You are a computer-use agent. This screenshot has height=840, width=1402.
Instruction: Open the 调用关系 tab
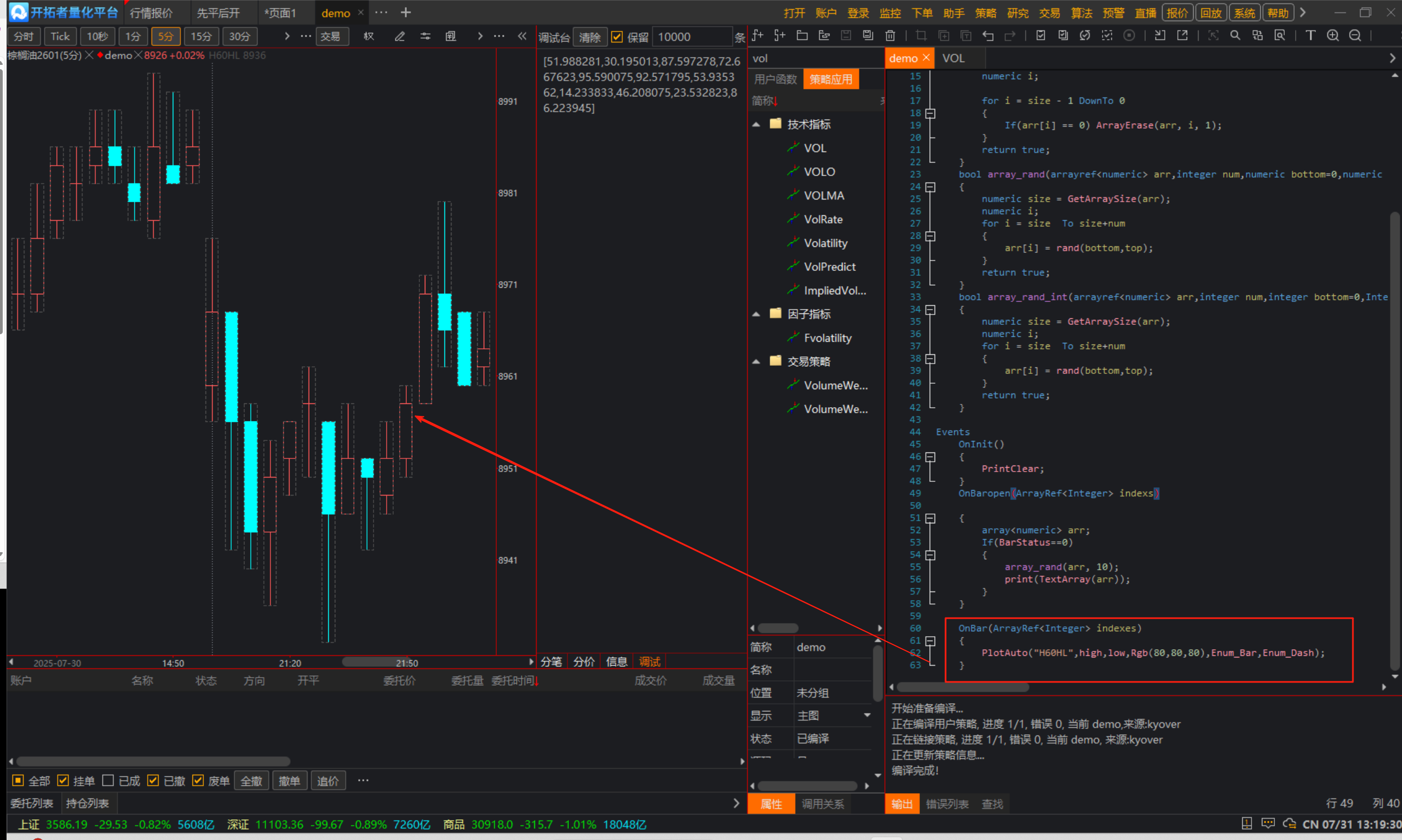(823, 804)
